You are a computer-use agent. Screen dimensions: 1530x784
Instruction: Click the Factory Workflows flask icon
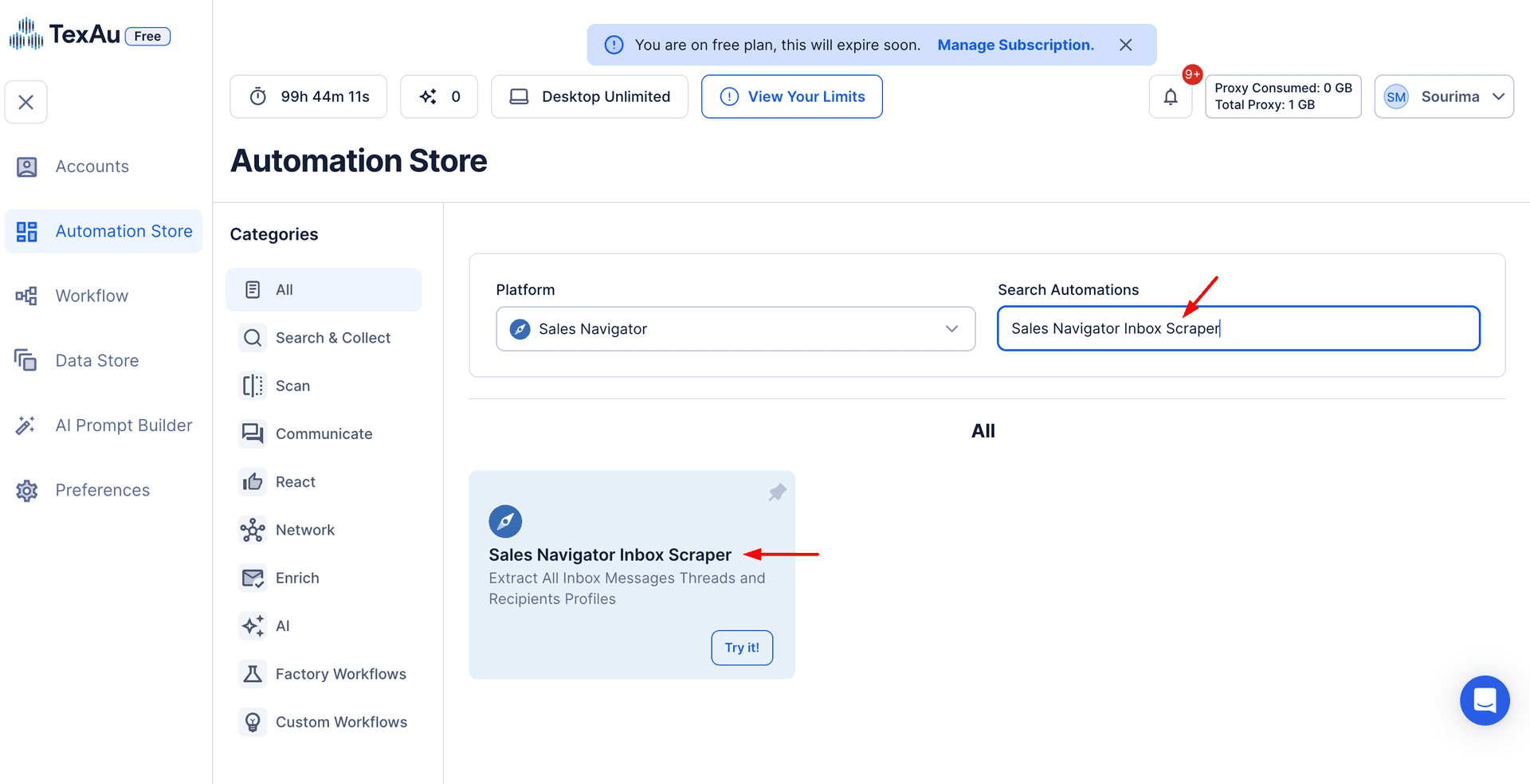click(253, 674)
